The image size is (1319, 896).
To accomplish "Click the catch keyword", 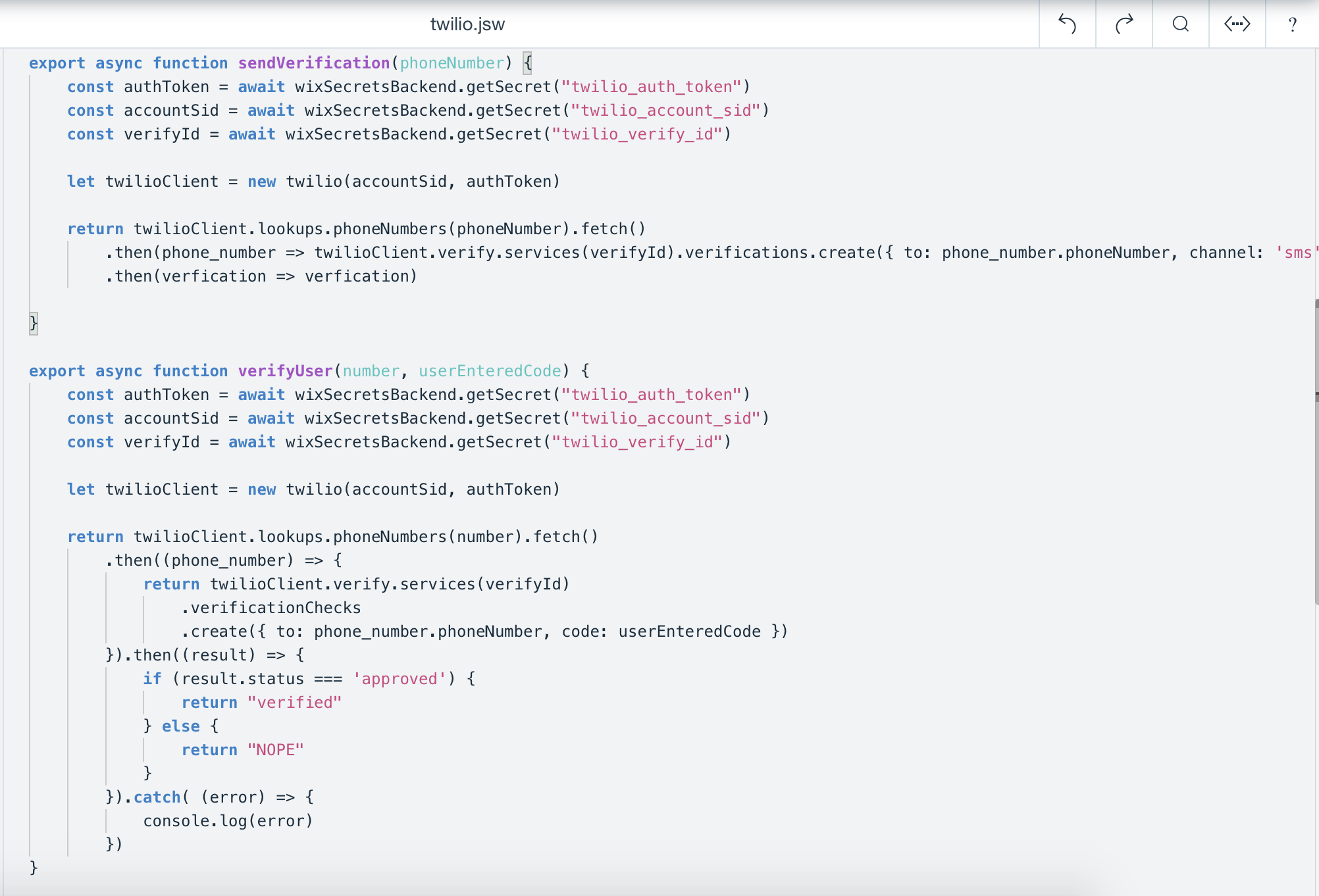I will (157, 797).
